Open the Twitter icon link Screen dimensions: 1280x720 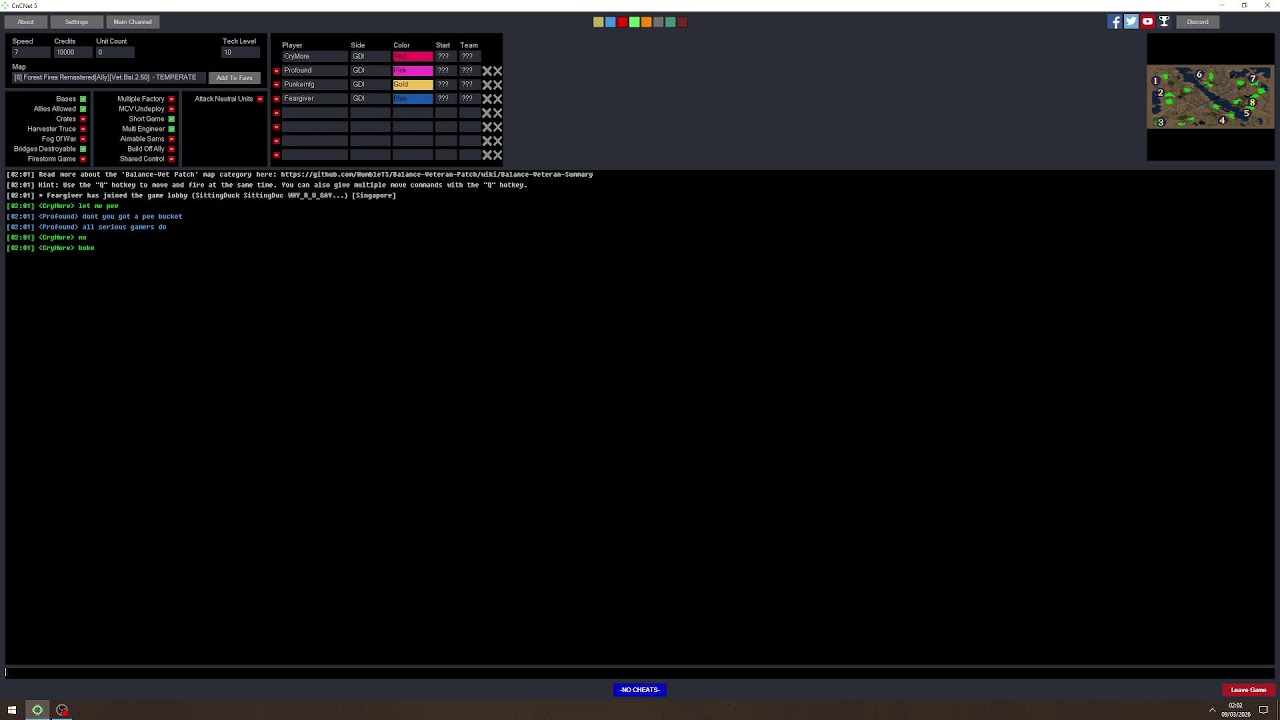pos(1131,21)
